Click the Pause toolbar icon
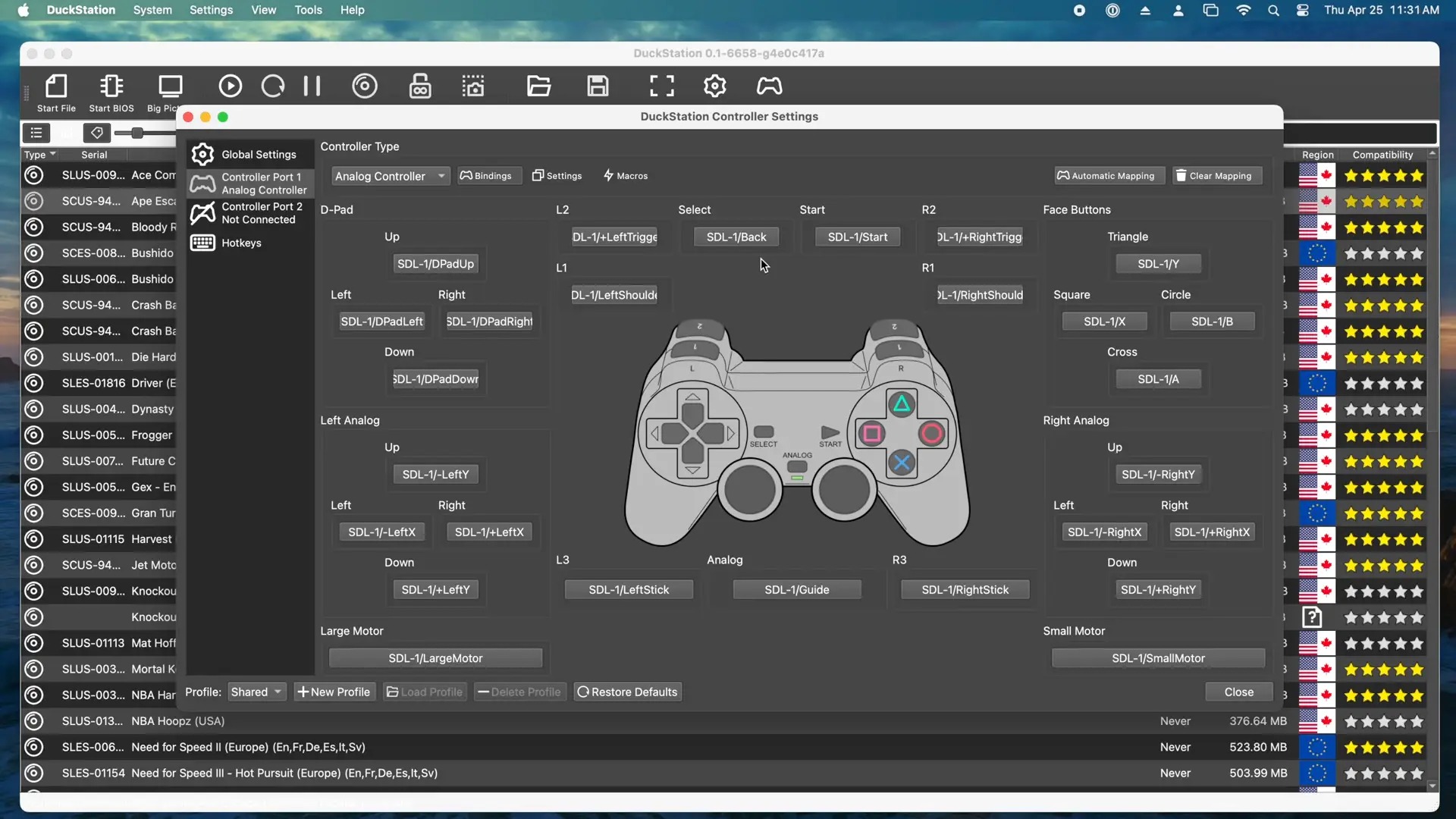 point(312,86)
